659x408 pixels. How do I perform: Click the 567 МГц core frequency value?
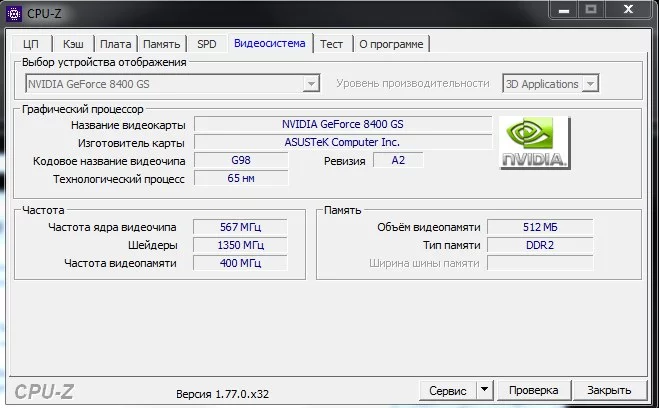coord(240,227)
